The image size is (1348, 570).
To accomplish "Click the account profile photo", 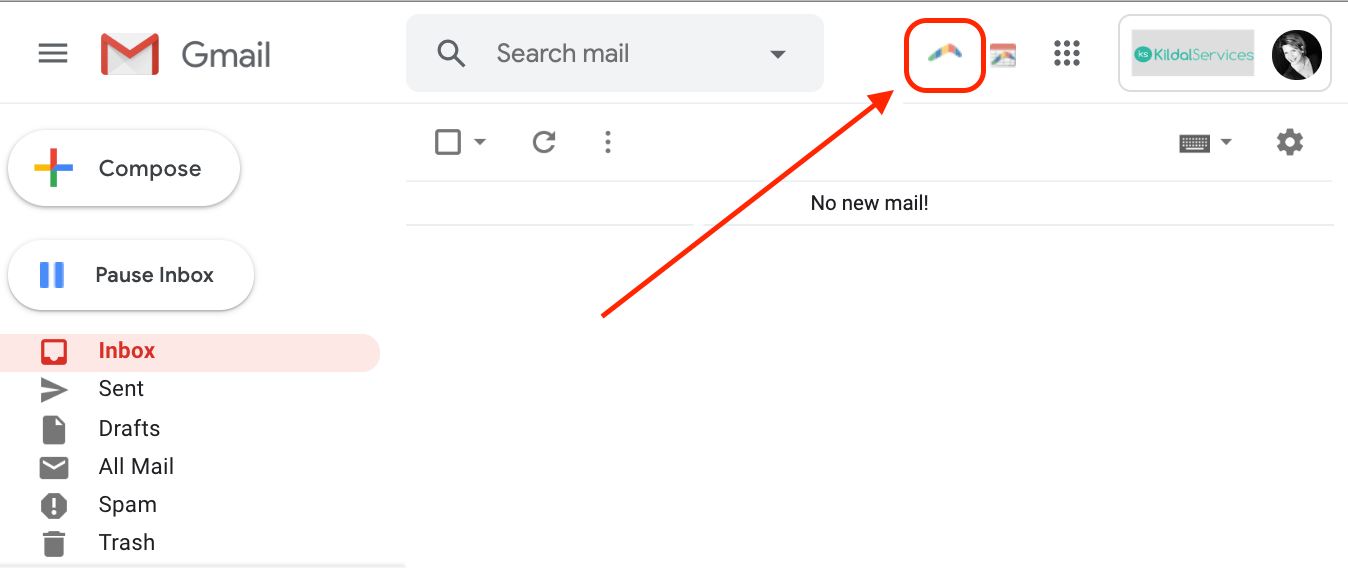I will pos(1297,54).
